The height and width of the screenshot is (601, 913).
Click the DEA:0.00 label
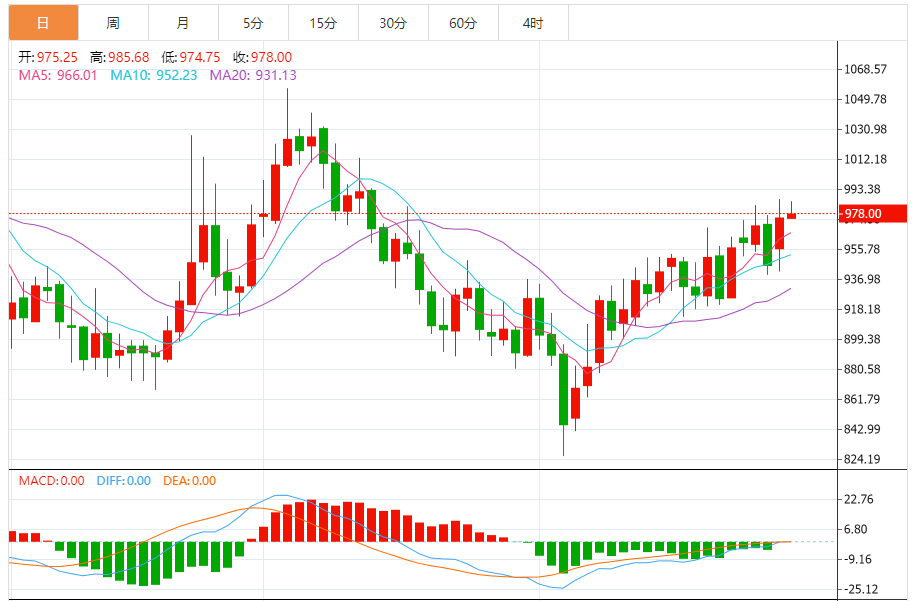coord(189,480)
